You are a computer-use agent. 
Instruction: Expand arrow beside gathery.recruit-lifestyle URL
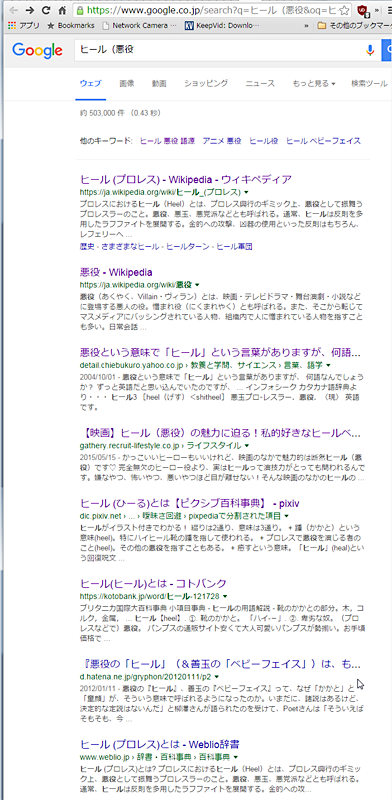point(248,447)
